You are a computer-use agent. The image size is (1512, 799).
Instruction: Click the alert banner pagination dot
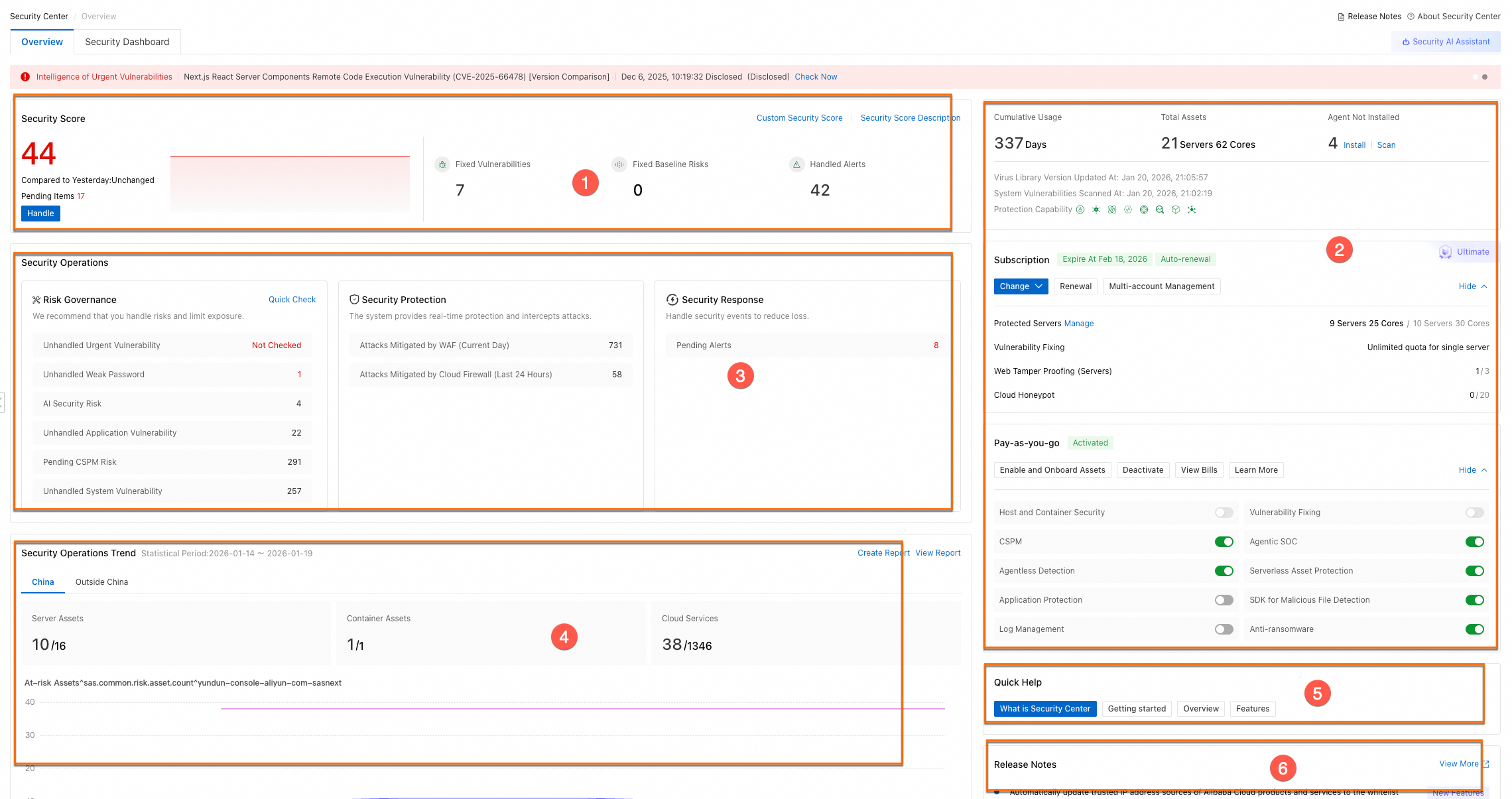1484,77
